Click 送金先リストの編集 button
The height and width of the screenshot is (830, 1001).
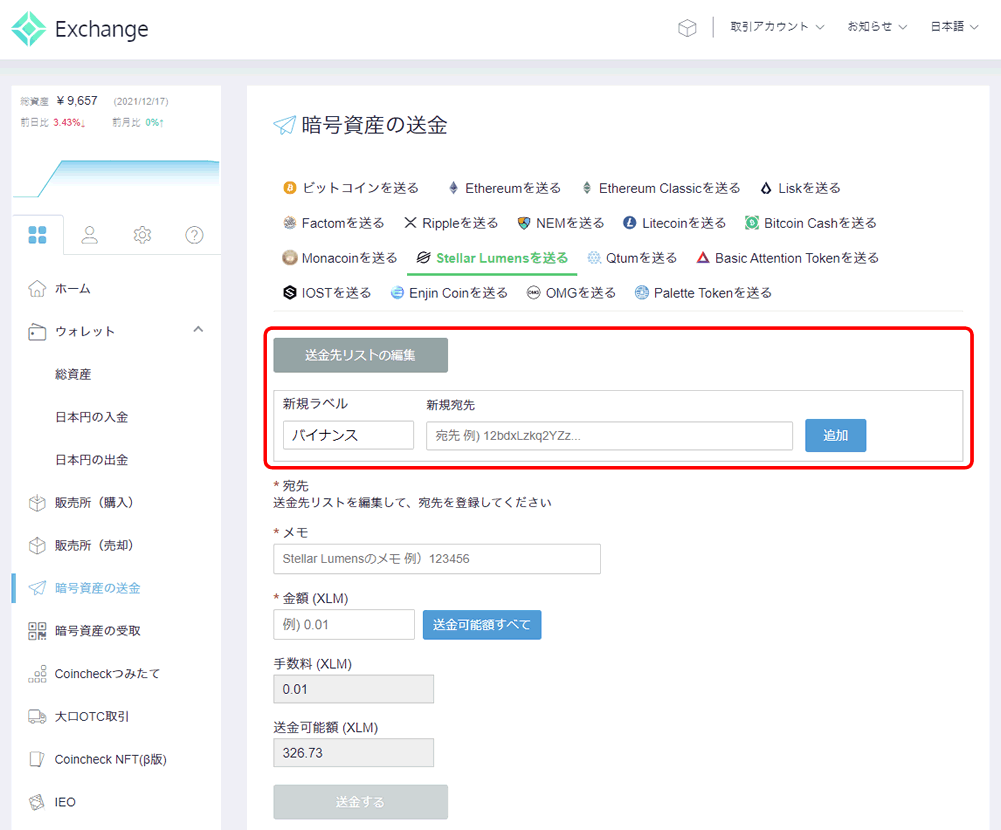click(361, 355)
